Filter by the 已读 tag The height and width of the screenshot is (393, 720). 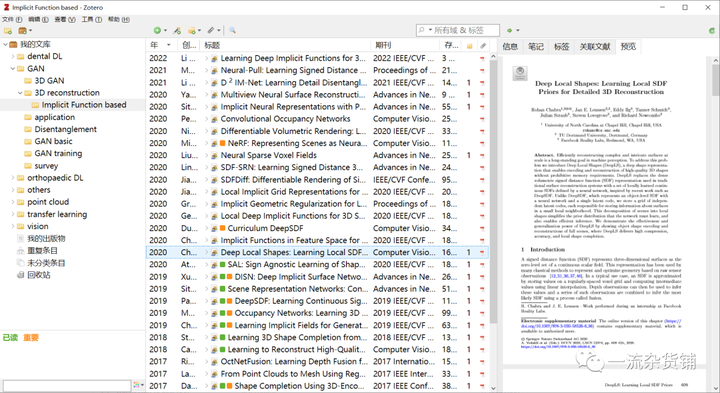10,338
